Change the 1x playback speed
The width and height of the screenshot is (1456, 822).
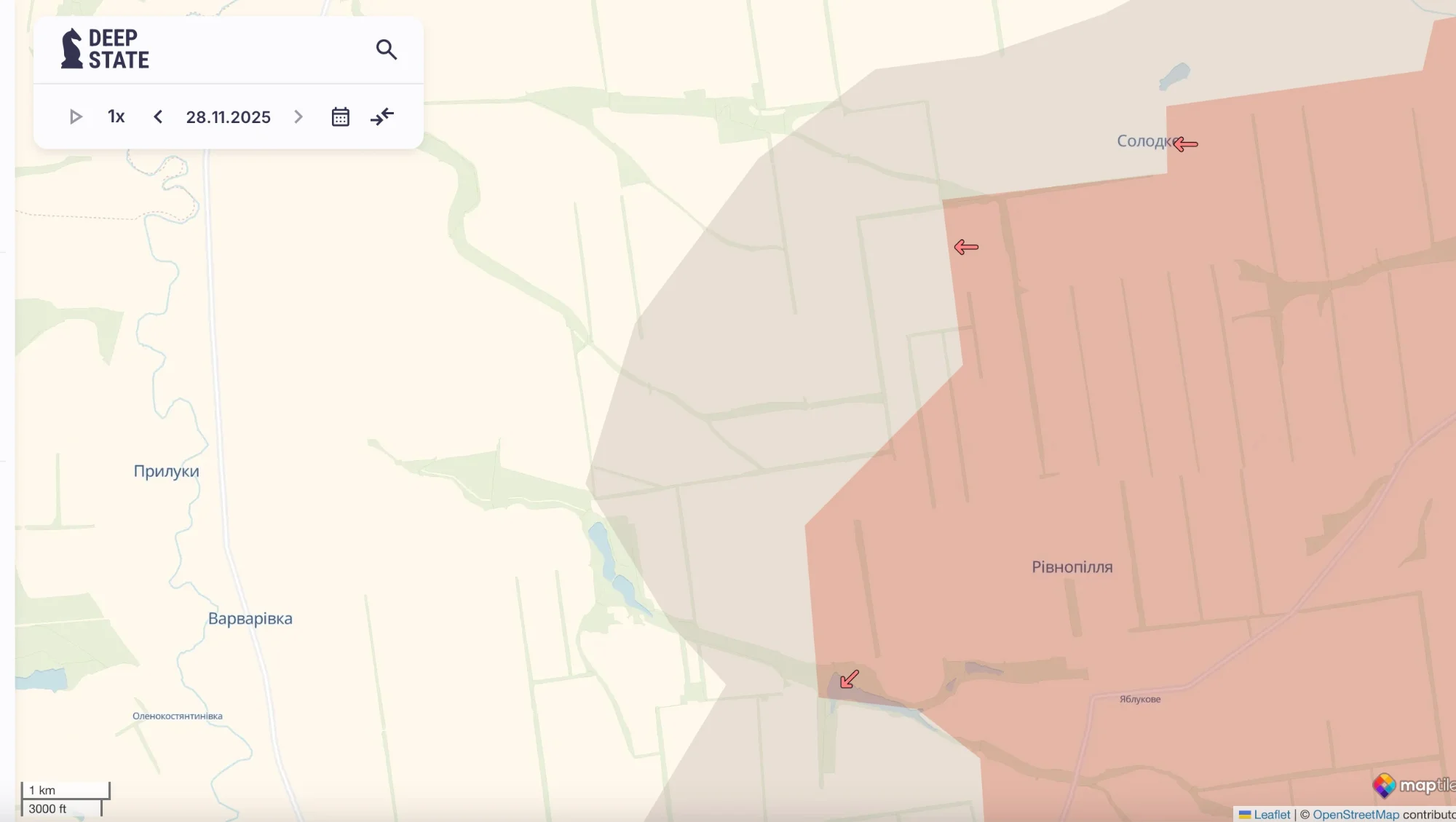click(x=116, y=116)
